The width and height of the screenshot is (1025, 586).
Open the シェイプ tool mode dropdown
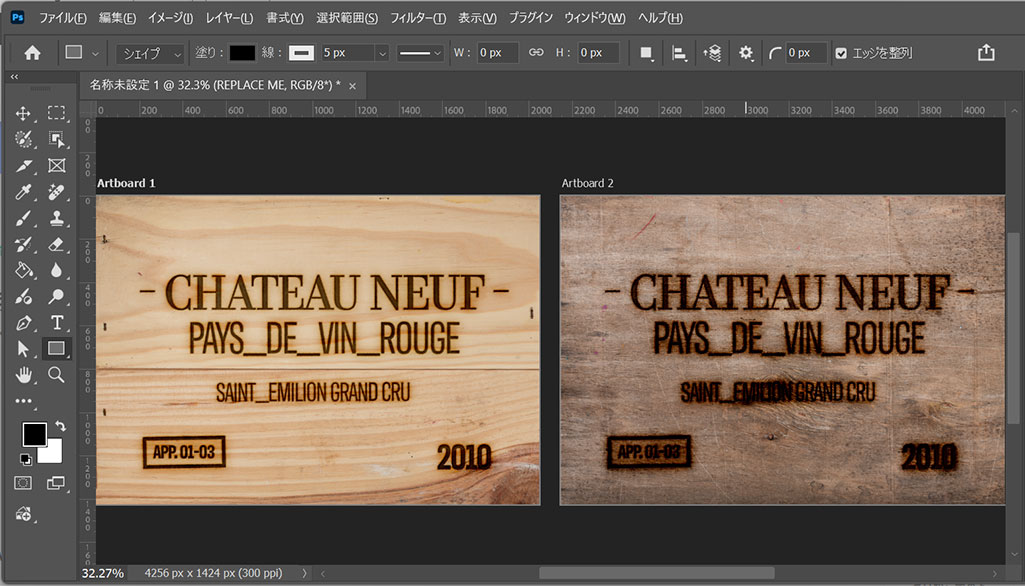149,53
